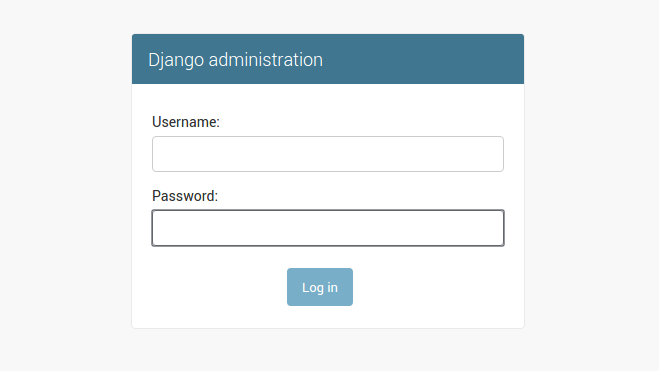This screenshot has height=371, width=659.
Task: Choose the Username entry box
Action: [328, 154]
